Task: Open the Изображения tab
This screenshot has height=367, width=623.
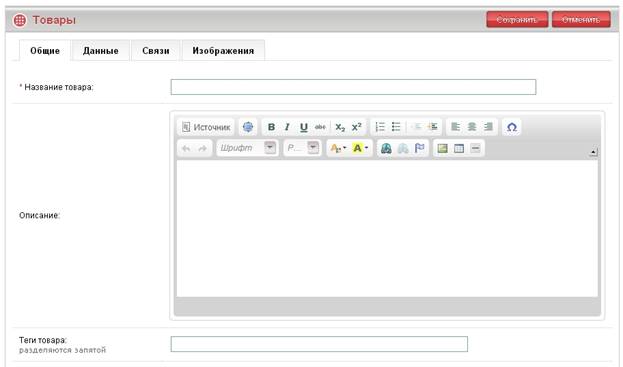Action: 223,50
